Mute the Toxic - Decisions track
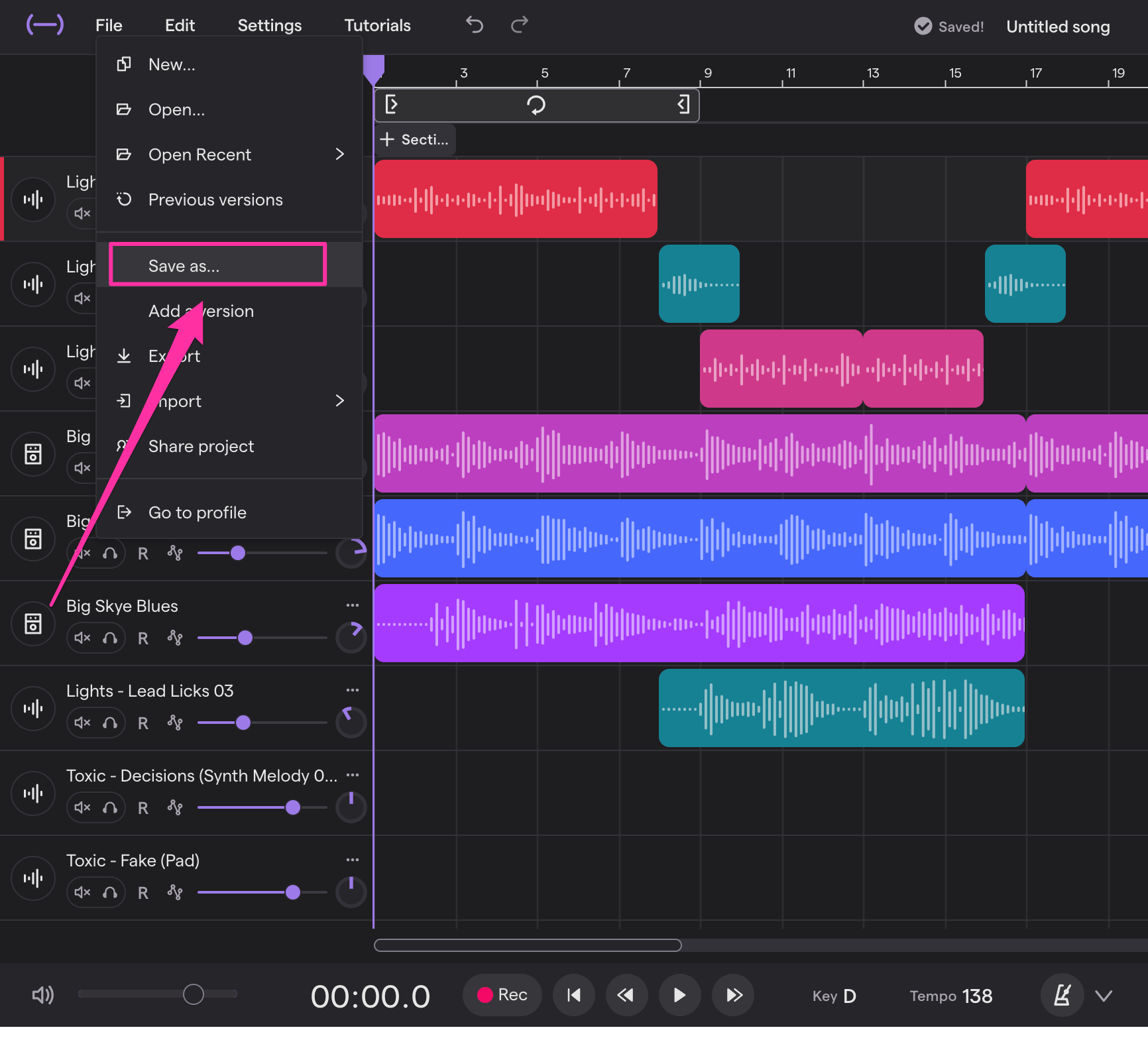 [81, 807]
